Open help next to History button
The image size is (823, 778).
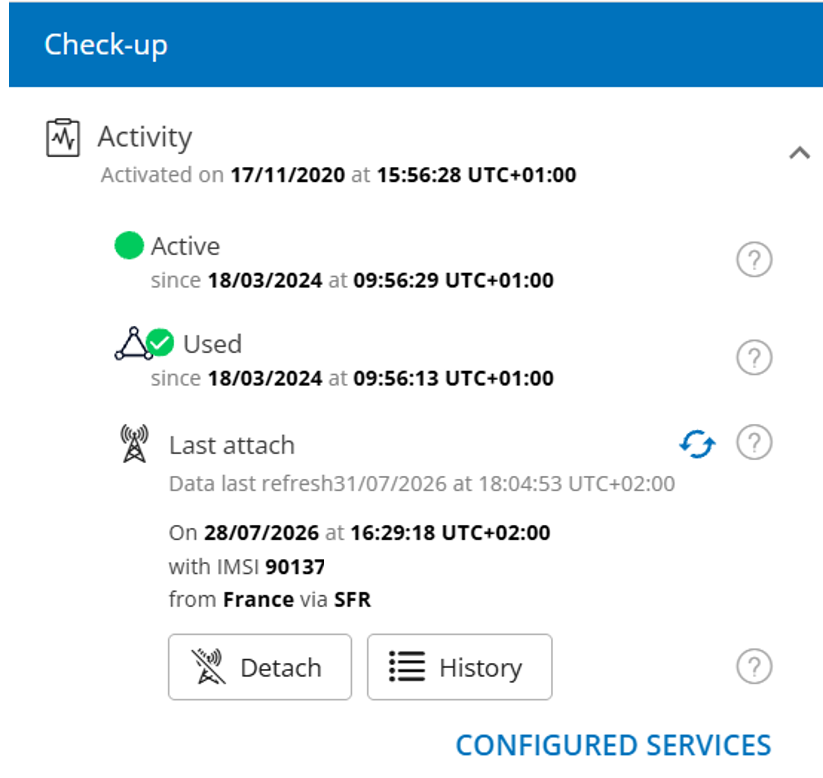pos(754,667)
